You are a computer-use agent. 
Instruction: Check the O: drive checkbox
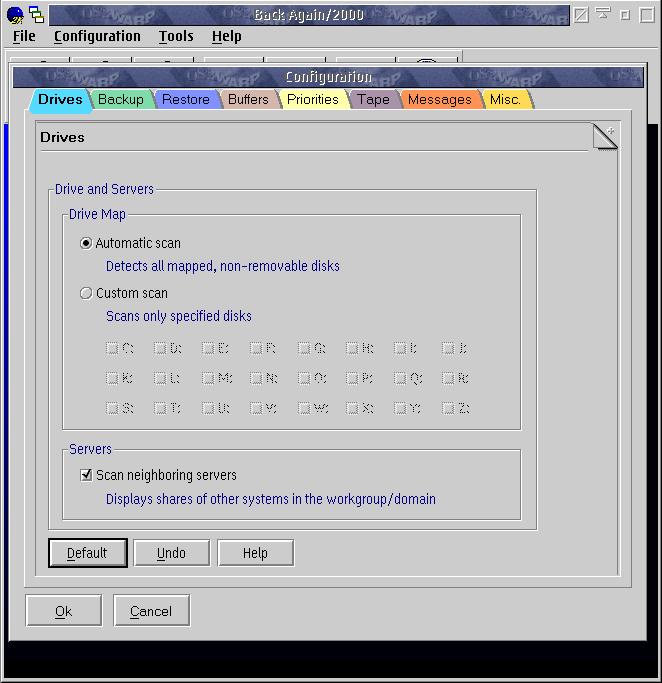click(304, 378)
